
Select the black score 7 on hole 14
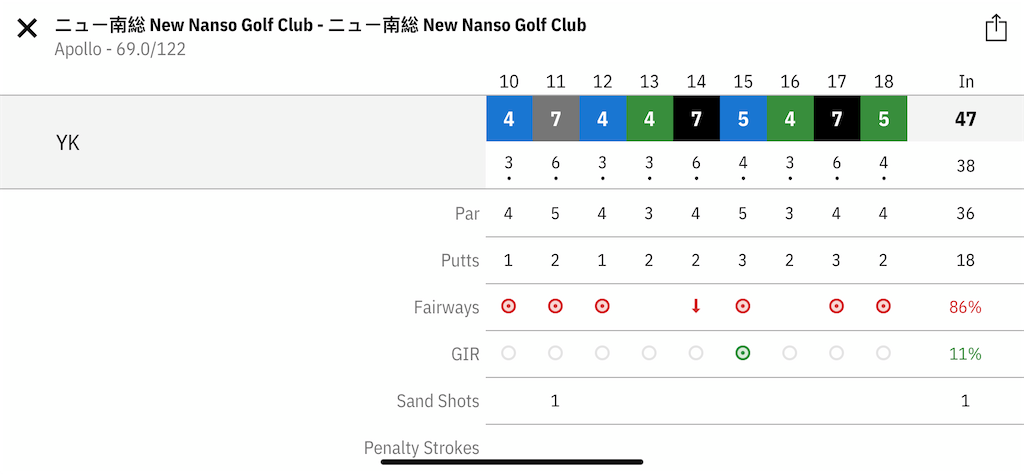pyautogui.click(x=696, y=118)
